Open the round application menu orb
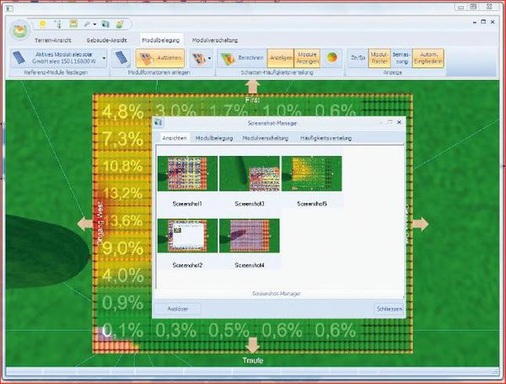This screenshot has height=384, width=506. coord(20,30)
